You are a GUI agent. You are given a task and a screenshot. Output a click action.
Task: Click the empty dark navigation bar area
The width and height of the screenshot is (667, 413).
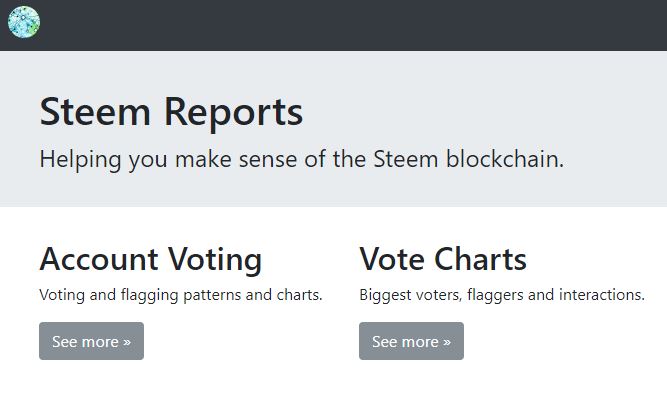point(350,25)
